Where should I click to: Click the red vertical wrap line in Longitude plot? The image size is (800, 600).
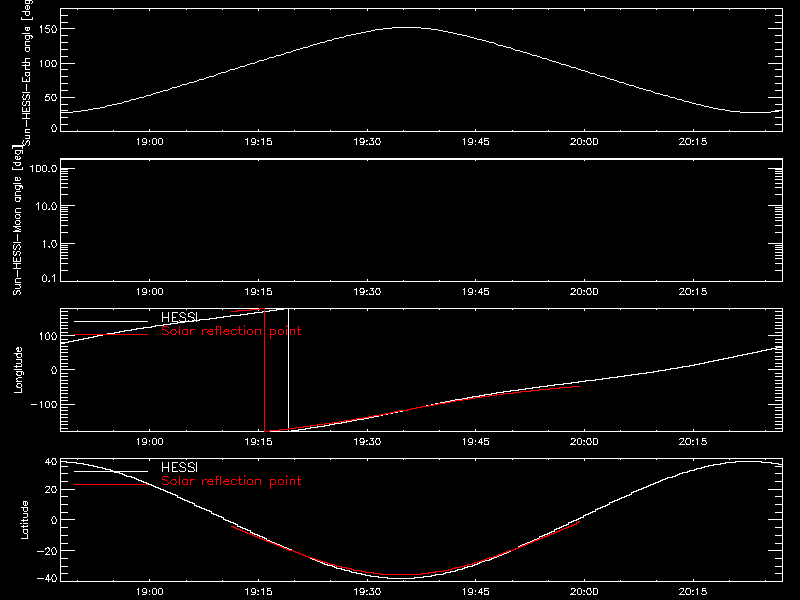[264, 370]
